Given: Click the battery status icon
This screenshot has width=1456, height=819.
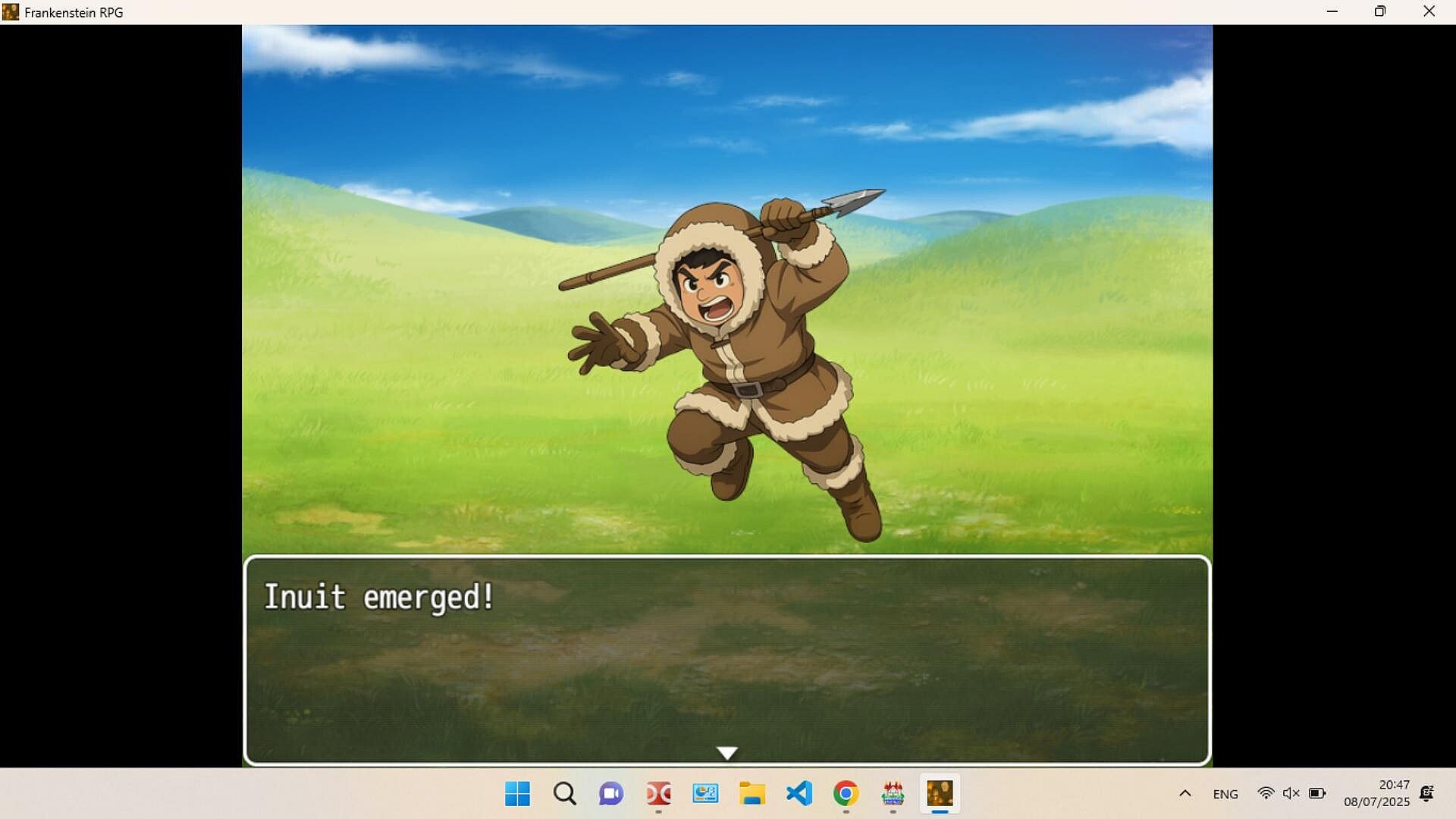Looking at the screenshot, I should pyautogui.click(x=1317, y=793).
